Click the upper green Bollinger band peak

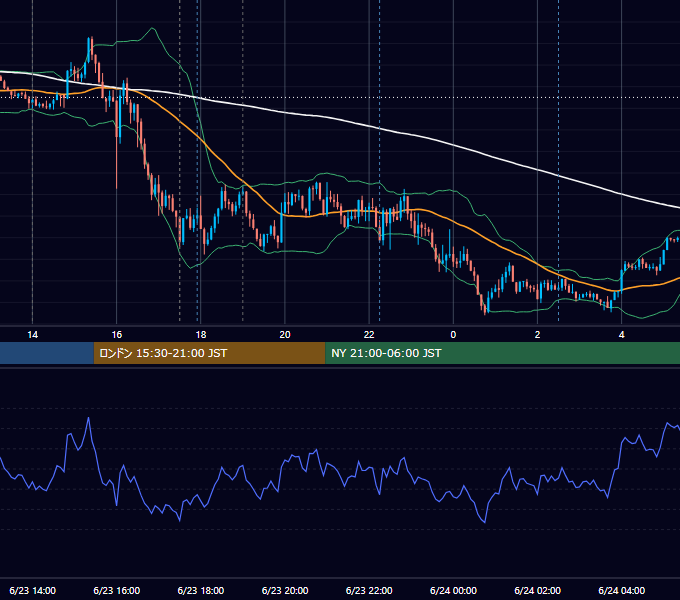click(152, 29)
